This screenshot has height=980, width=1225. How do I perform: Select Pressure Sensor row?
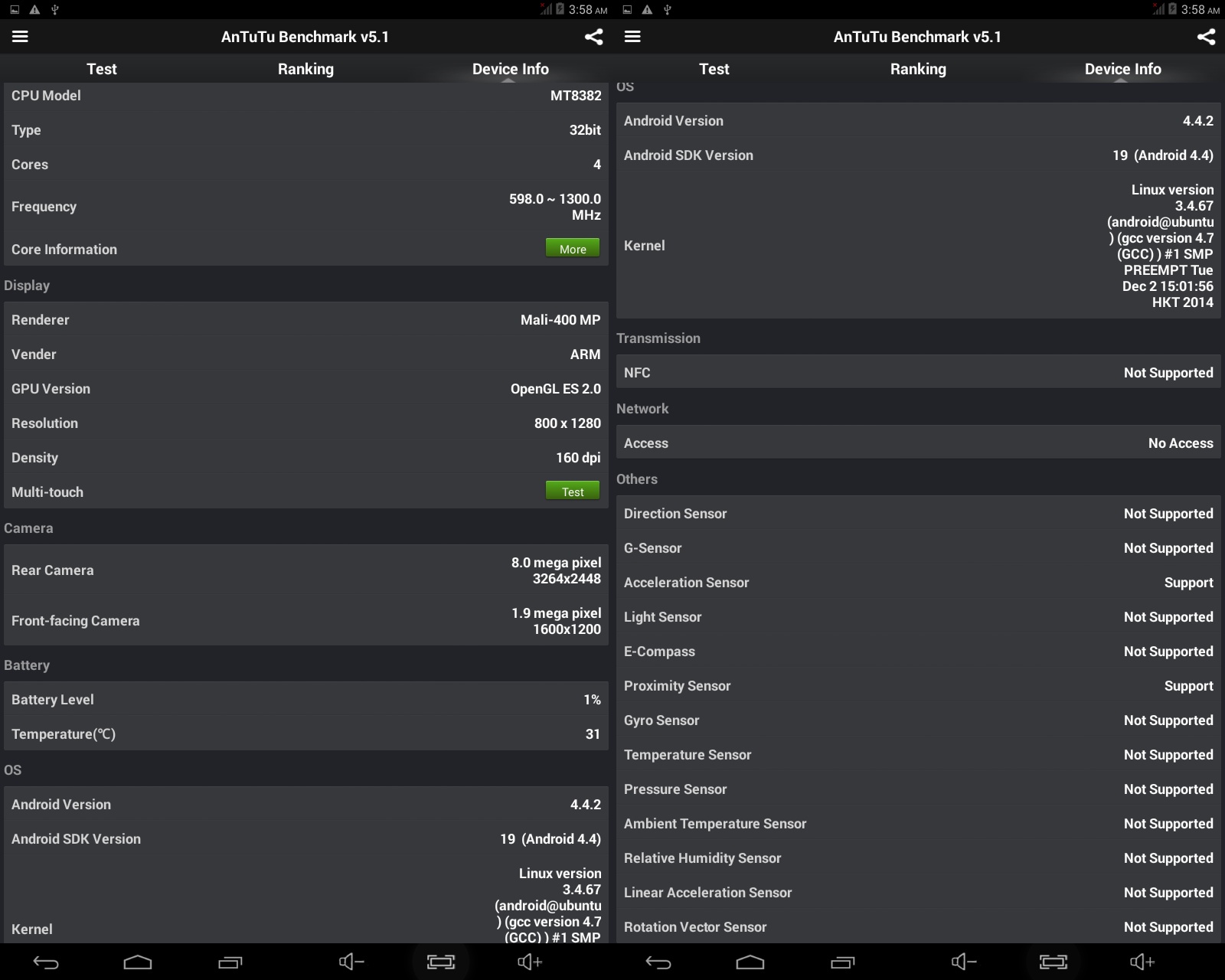(919, 789)
